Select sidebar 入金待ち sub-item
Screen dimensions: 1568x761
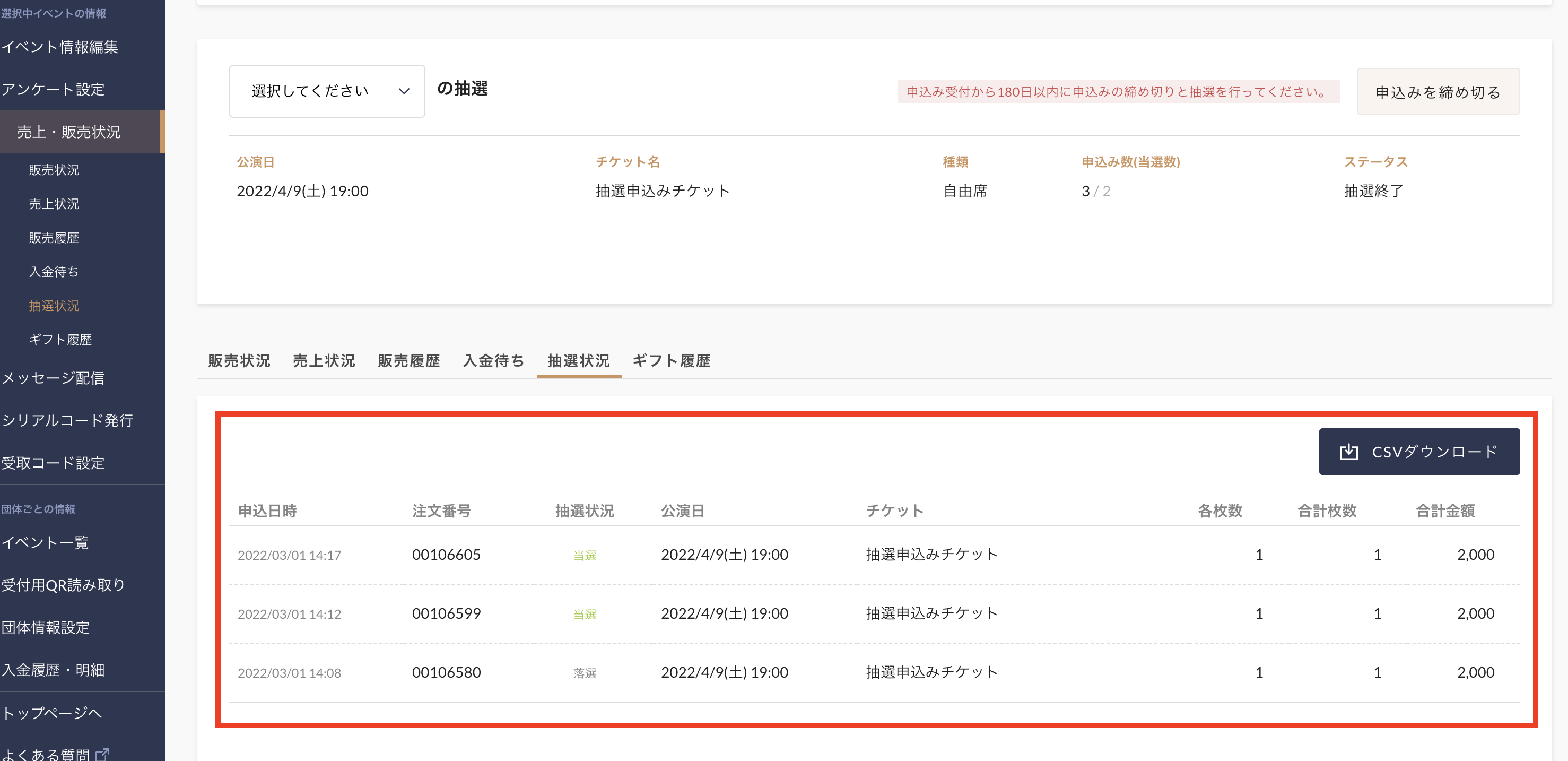pyautogui.click(x=54, y=272)
